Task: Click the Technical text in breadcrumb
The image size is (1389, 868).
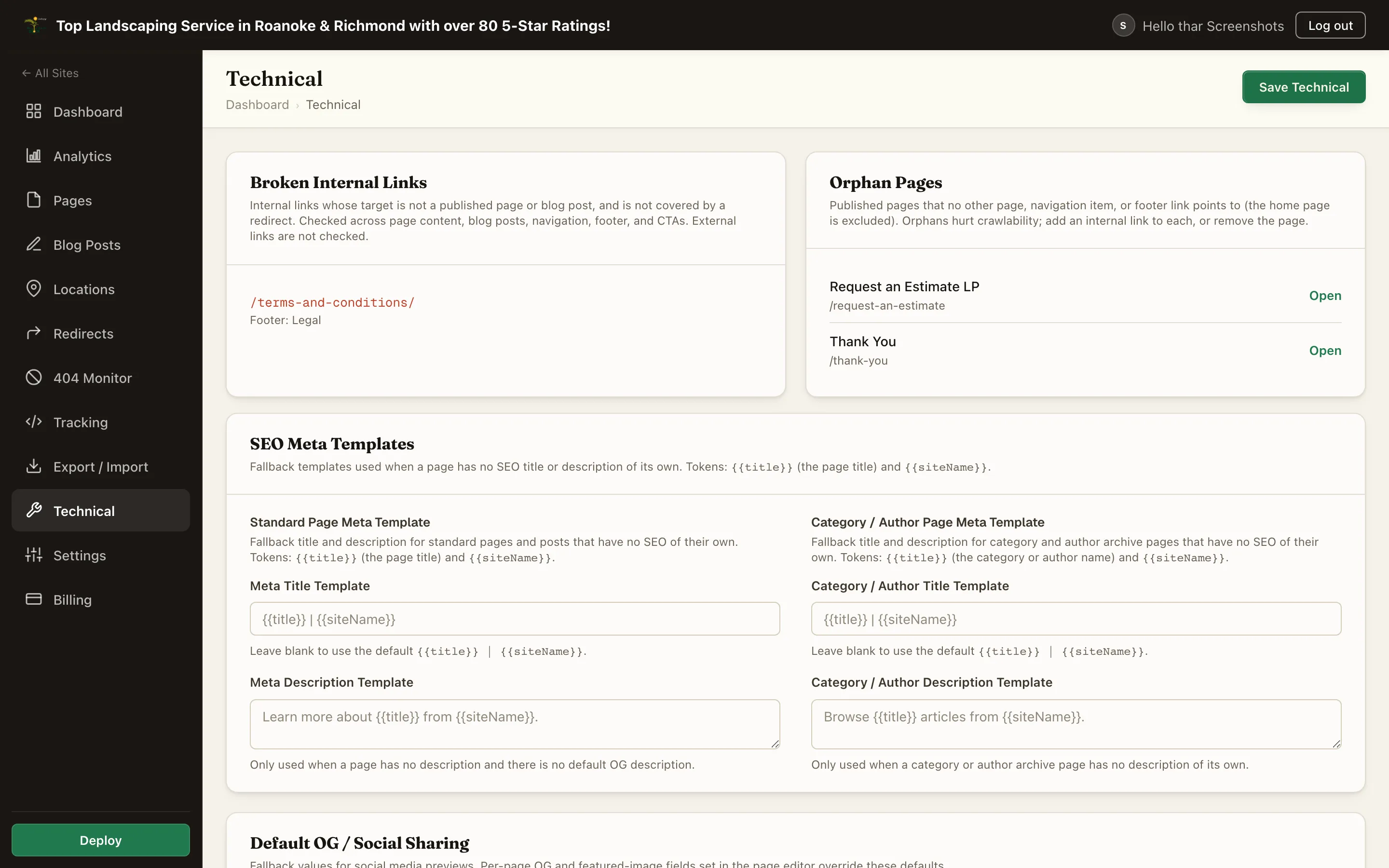Action: (x=333, y=105)
